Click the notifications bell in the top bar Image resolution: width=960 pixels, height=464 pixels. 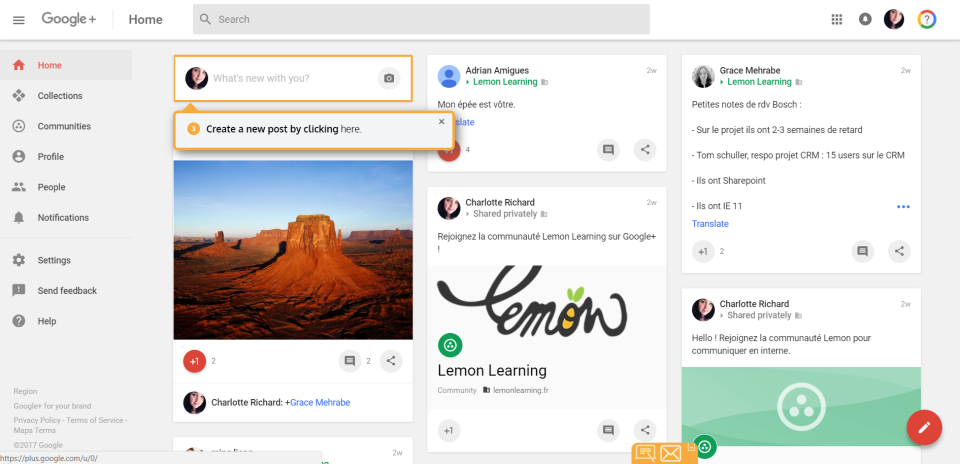point(865,19)
